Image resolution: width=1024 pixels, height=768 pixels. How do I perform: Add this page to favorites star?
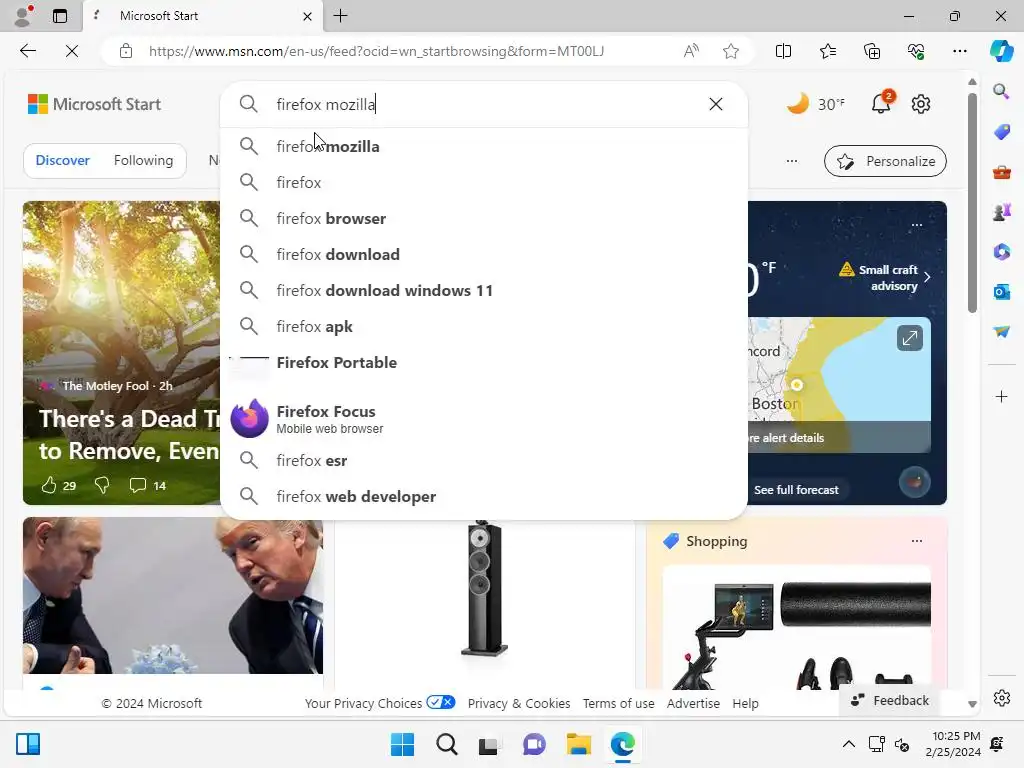(731, 51)
